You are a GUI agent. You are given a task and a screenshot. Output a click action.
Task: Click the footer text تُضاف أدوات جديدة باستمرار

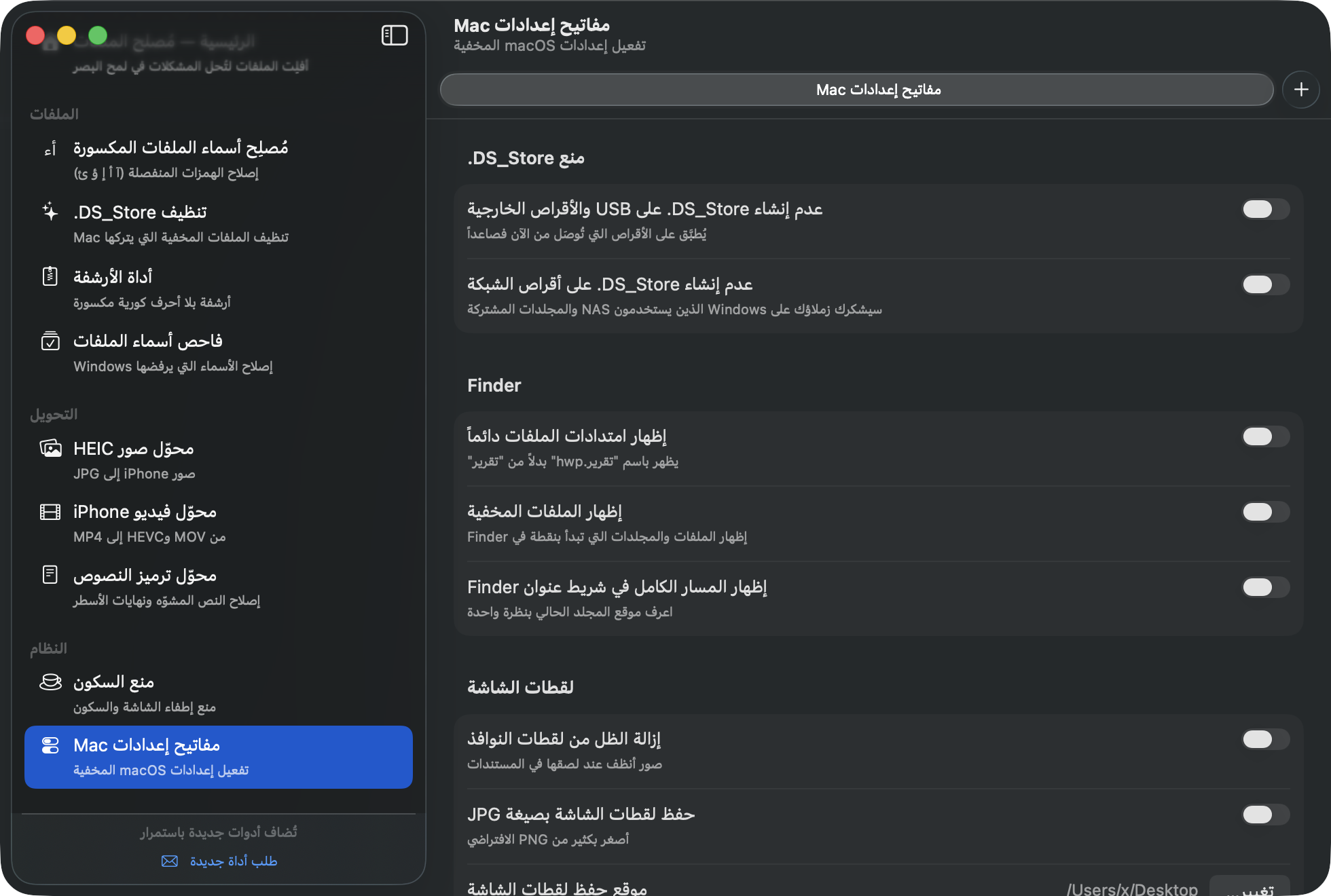coord(219,832)
